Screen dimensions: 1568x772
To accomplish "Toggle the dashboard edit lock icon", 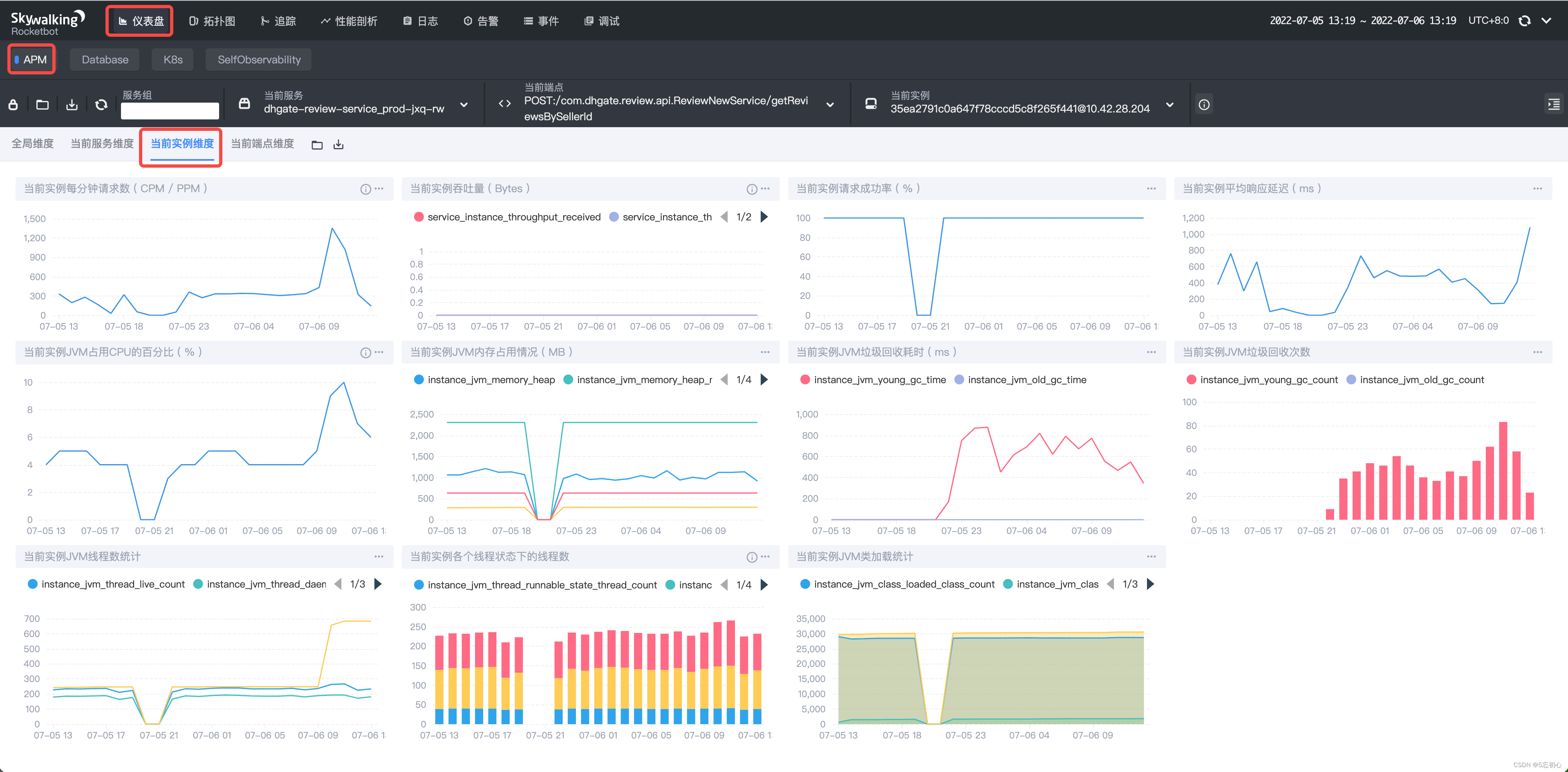I will tap(13, 105).
